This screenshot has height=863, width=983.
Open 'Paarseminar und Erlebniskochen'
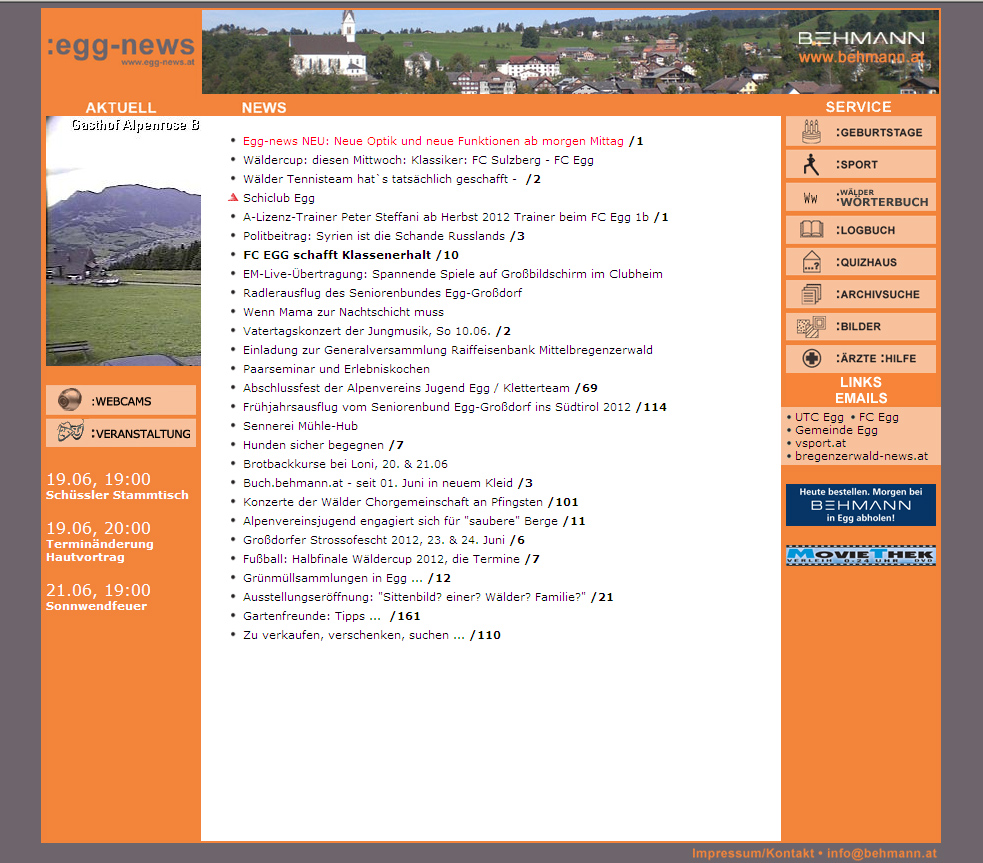point(337,369)
